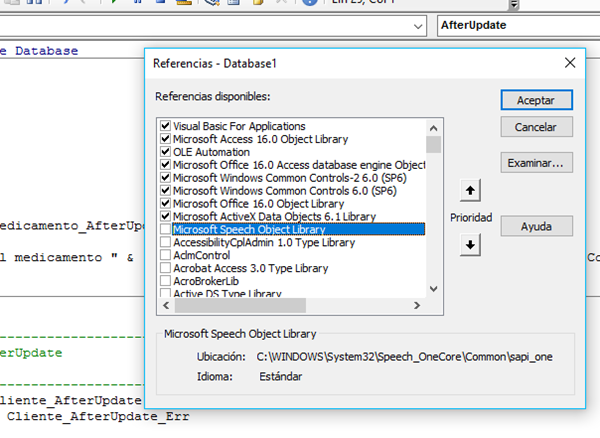Check the AdmControl reference box
The image size is (600, 438).
click(x=165, y=255)
